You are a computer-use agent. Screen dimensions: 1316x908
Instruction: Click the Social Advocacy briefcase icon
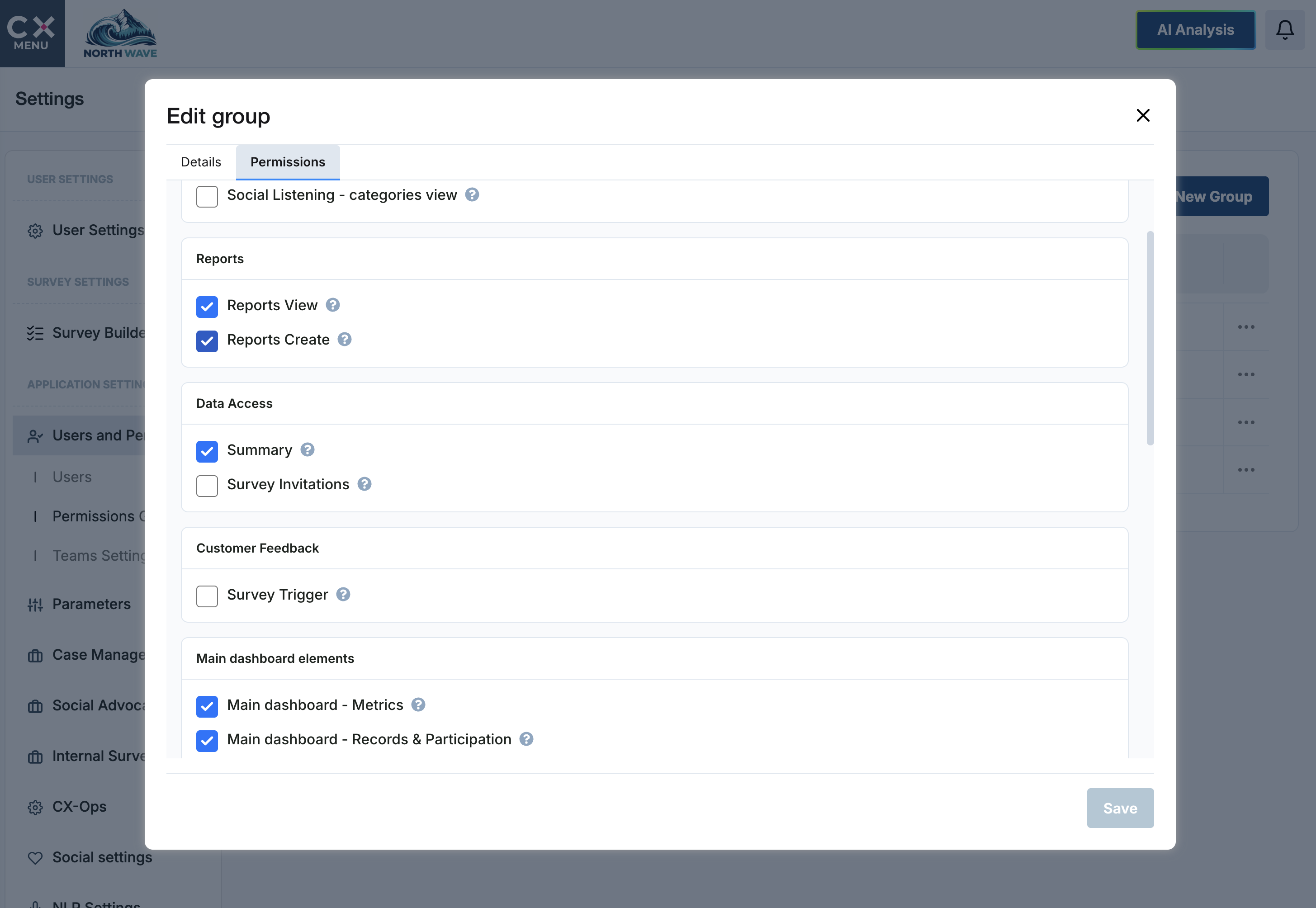pyautogui.click(x=35, y=707)
